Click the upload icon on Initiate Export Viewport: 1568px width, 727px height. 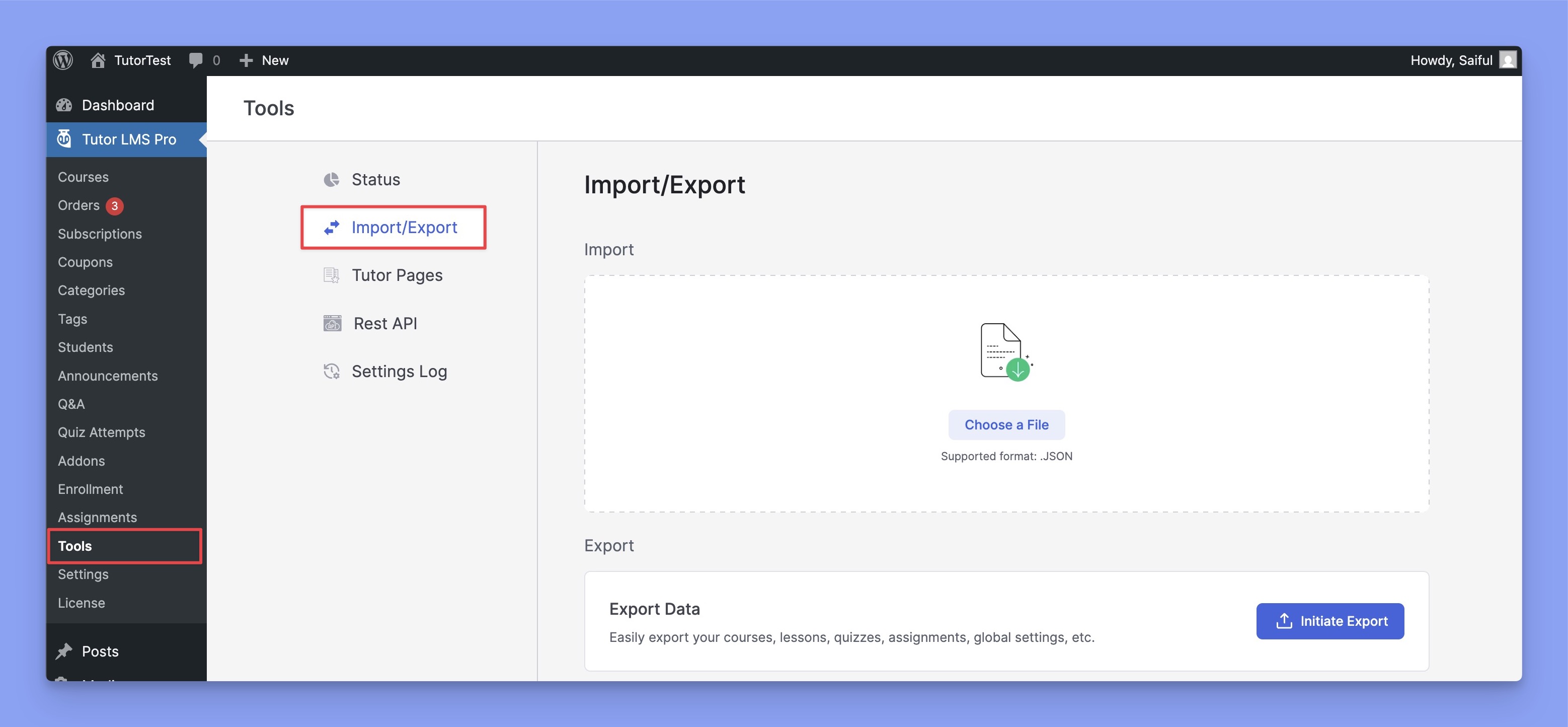tap(1284, 621)
